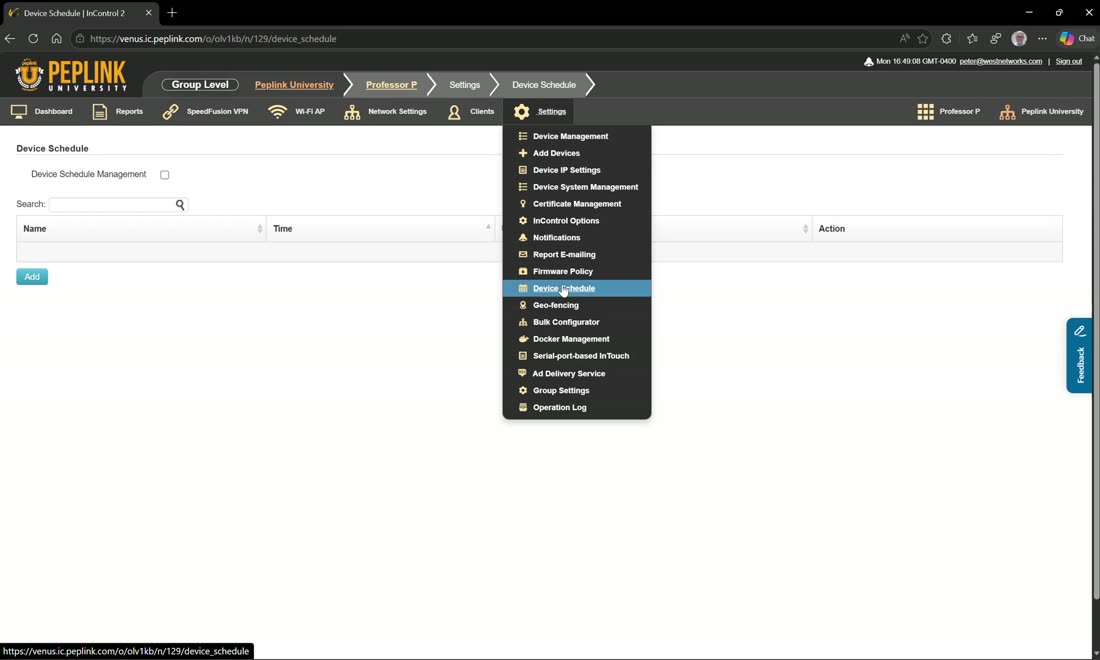Click the Reports document icon
The width and height of the screenshot is (1100, 660).
click(x=100, y=112)
